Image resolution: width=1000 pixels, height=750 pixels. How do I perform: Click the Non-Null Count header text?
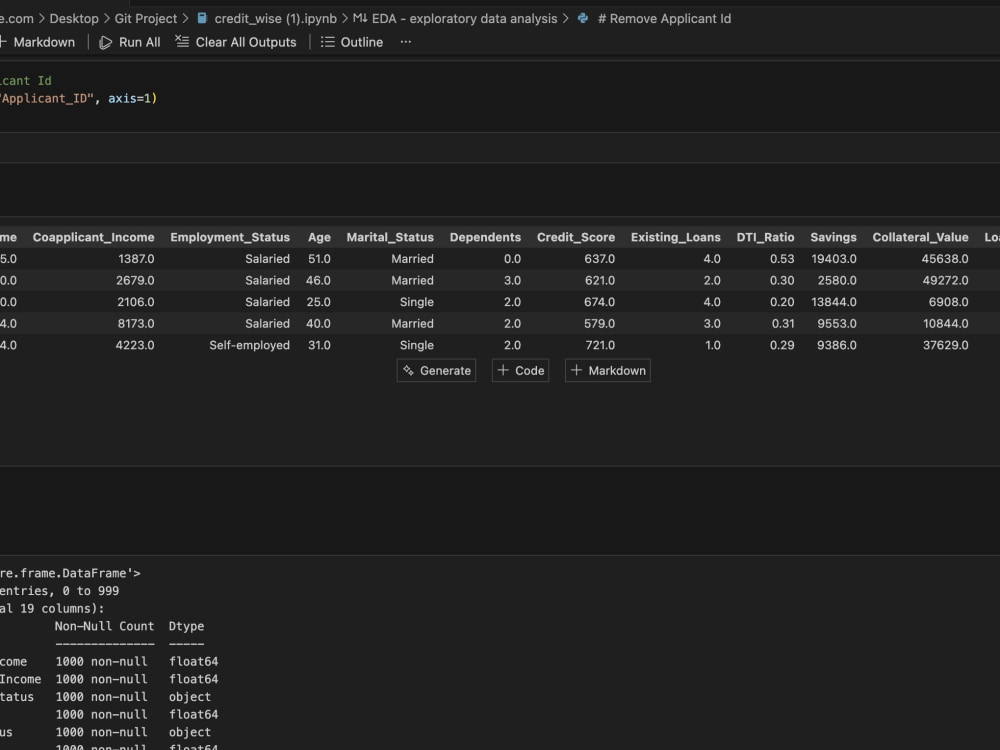pyautogui.click(x=105, y=626)
